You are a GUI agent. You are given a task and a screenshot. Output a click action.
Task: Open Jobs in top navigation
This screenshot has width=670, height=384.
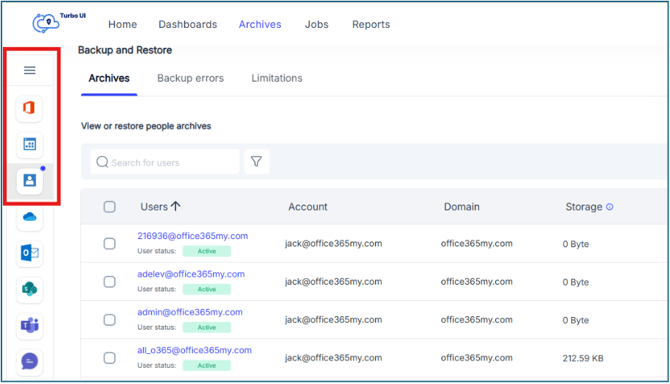click(317, 24)
